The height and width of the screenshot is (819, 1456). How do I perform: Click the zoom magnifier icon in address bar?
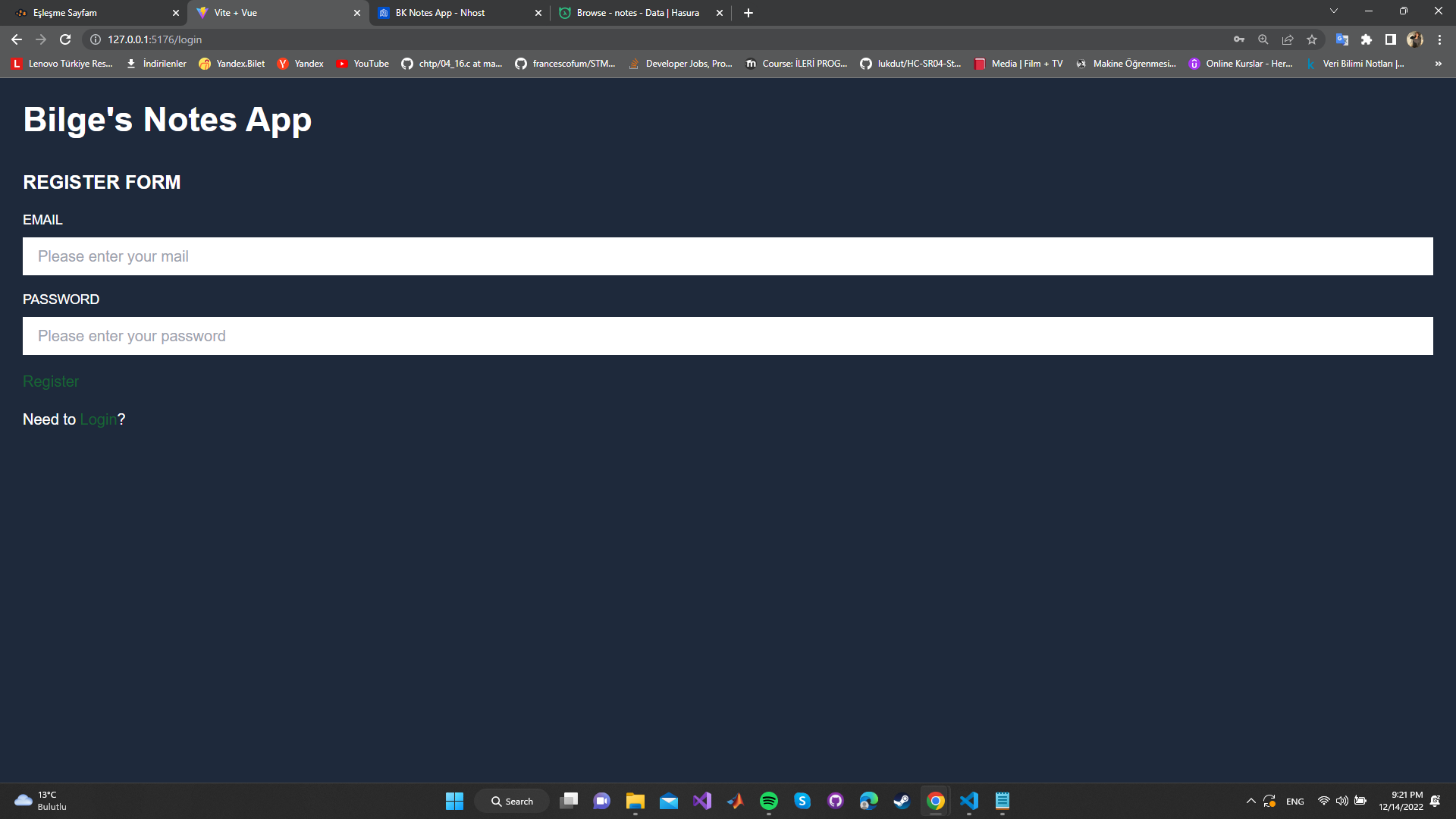pyautogui.click(x=1263, y=39)
